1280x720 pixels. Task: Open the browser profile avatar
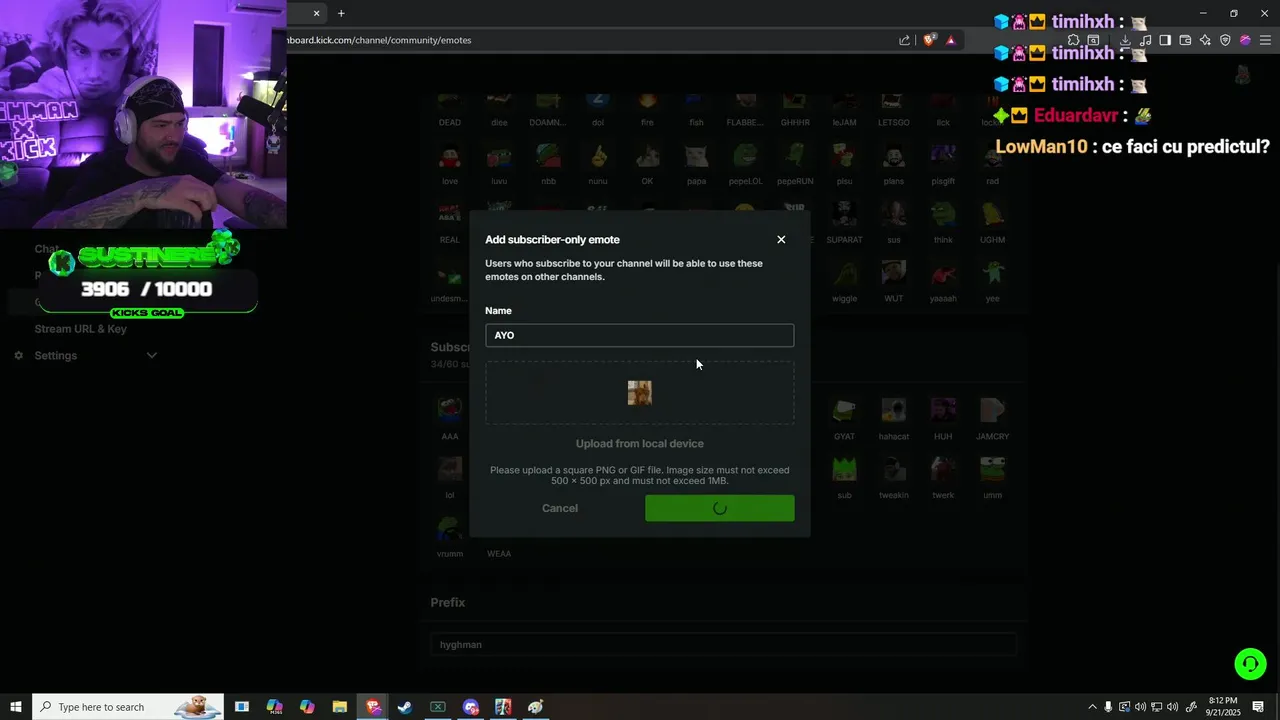pyautogui.click(x=1245, y=40)
